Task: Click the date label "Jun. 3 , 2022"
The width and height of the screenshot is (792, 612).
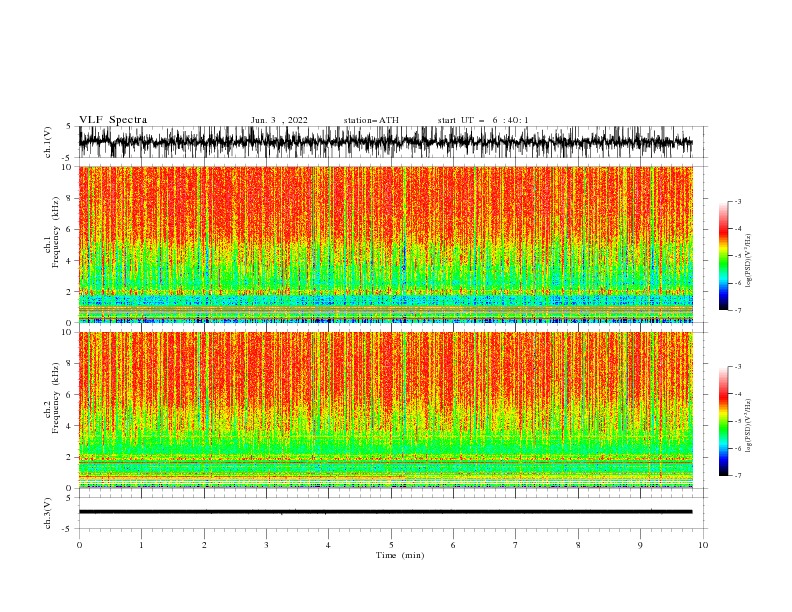Action: (279, 120)
